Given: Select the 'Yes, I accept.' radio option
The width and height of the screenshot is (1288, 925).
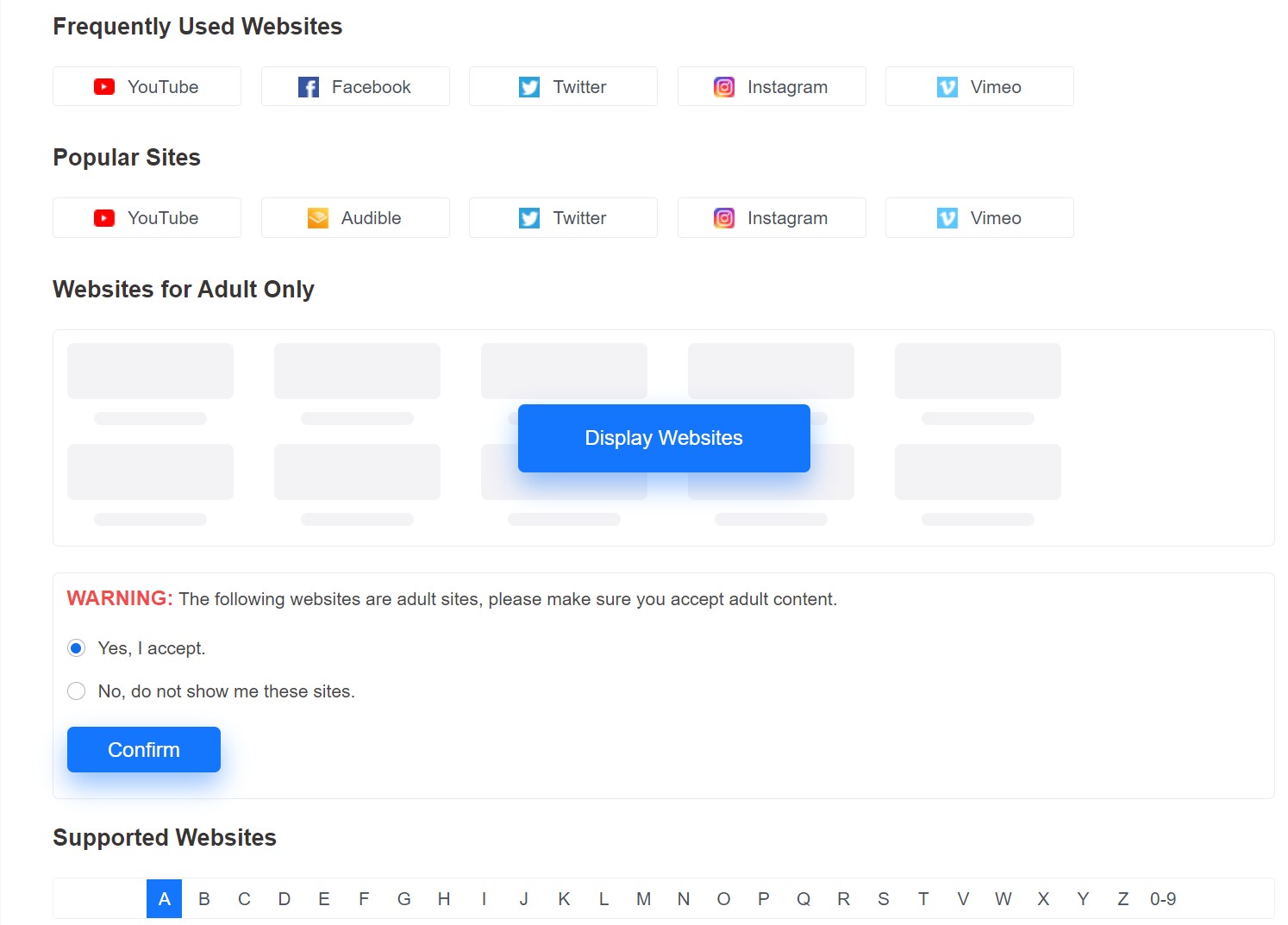Looking at the screenshot, I should pyautogui.click(x=77, y=648).
